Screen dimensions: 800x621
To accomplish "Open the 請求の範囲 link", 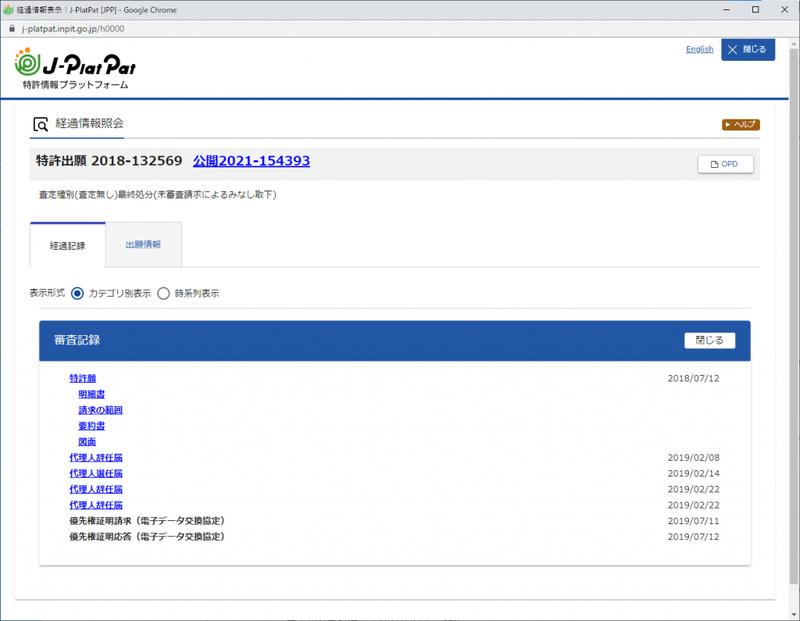I will click(100, 410).
